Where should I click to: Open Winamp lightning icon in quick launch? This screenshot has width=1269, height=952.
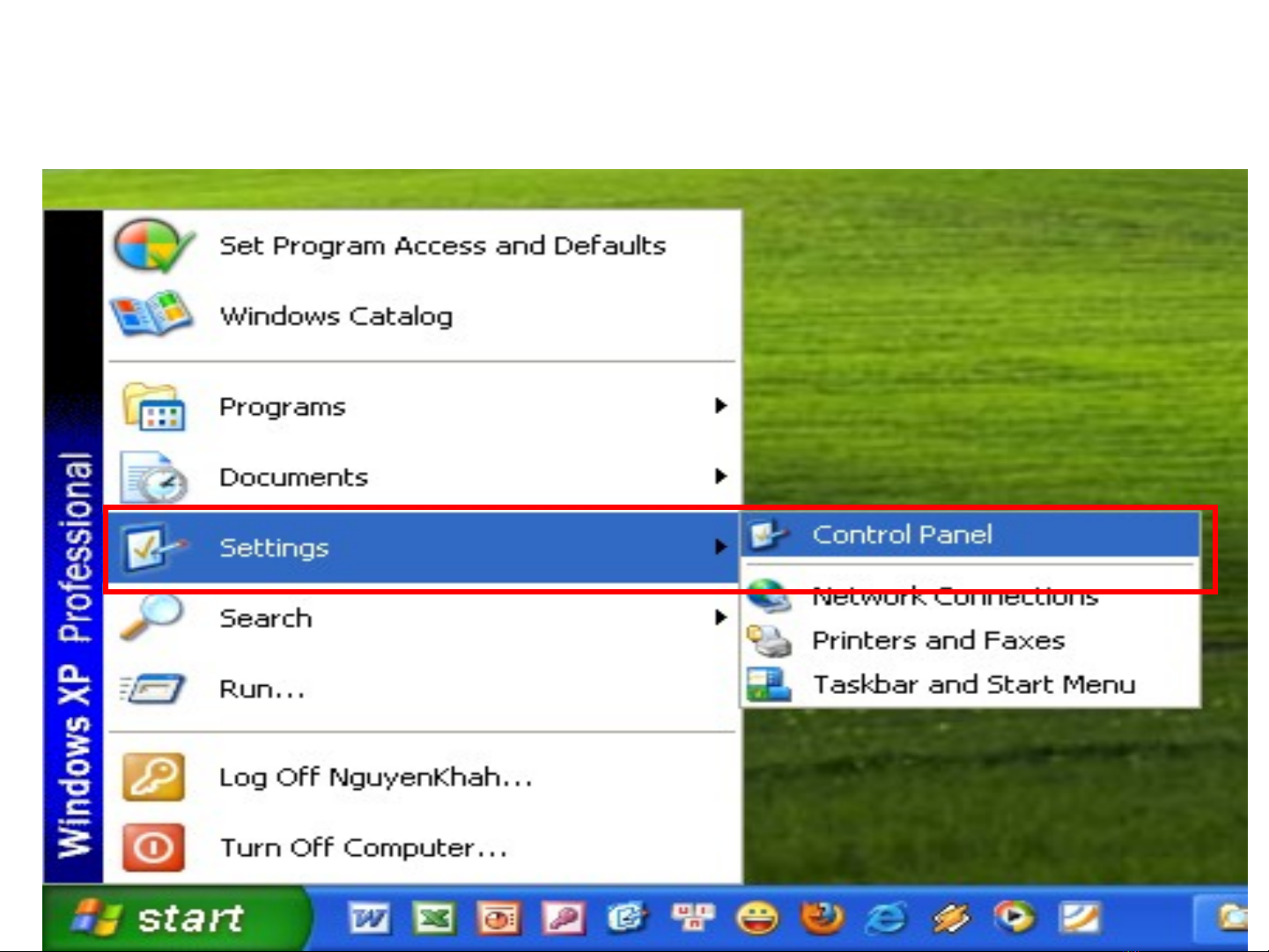click(x=951, y=919)
